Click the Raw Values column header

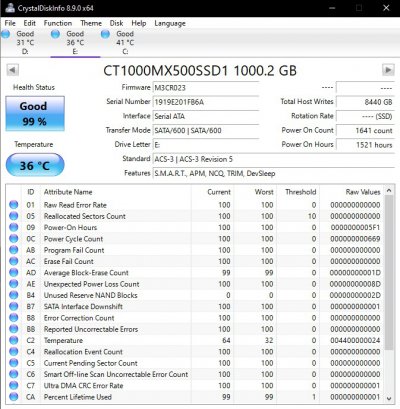[363, 192]
